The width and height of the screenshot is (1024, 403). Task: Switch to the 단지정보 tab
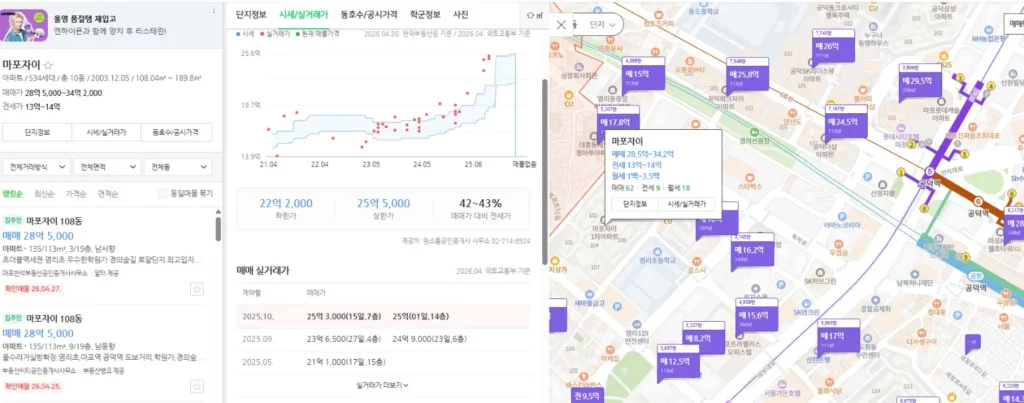(251, 14)
